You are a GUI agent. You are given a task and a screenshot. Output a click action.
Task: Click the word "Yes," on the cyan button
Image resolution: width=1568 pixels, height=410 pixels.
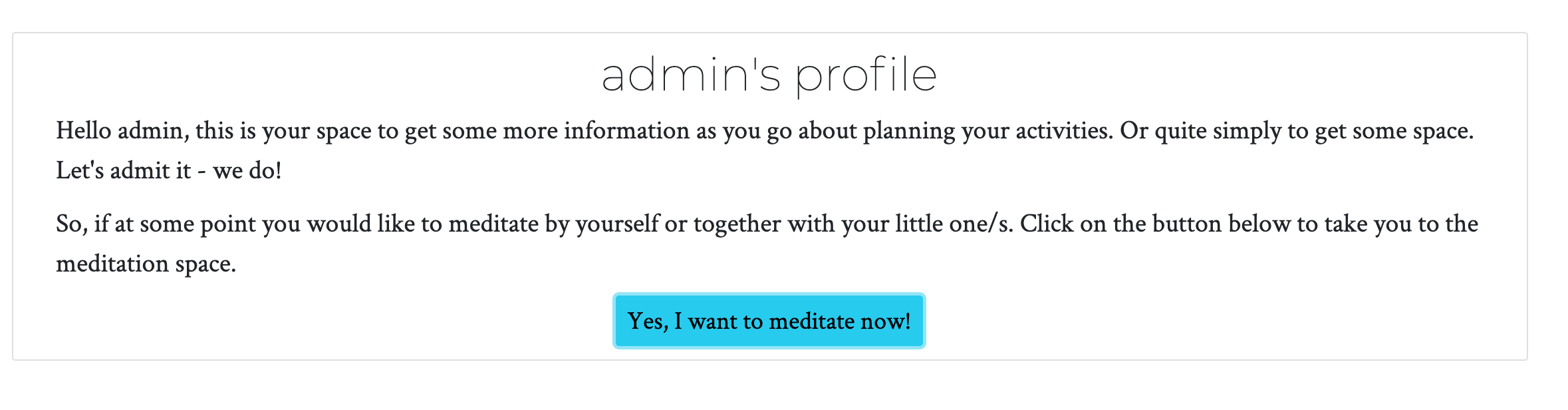coord(648,322)
